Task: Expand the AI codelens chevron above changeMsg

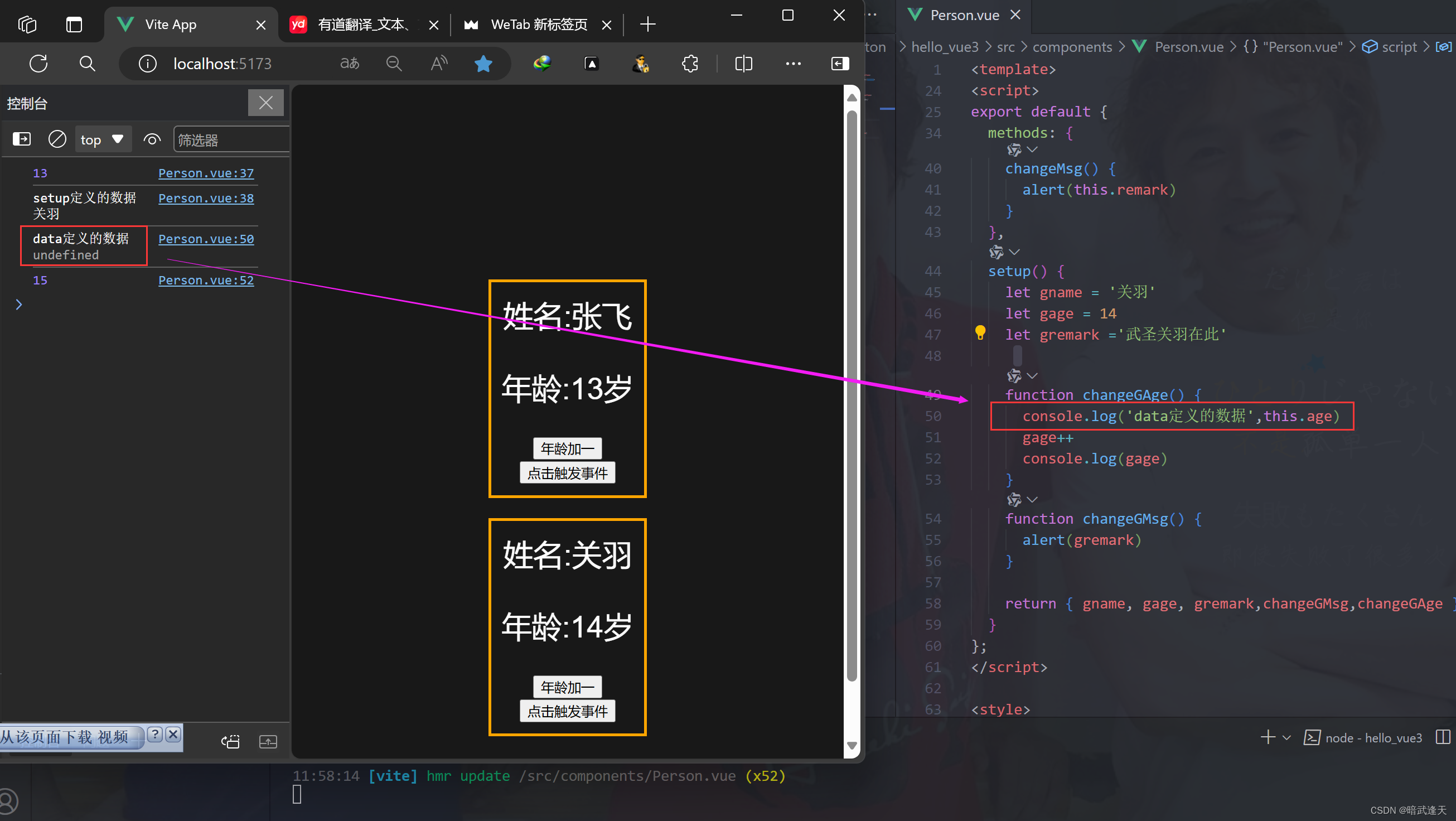Action: coord(1032,149)
